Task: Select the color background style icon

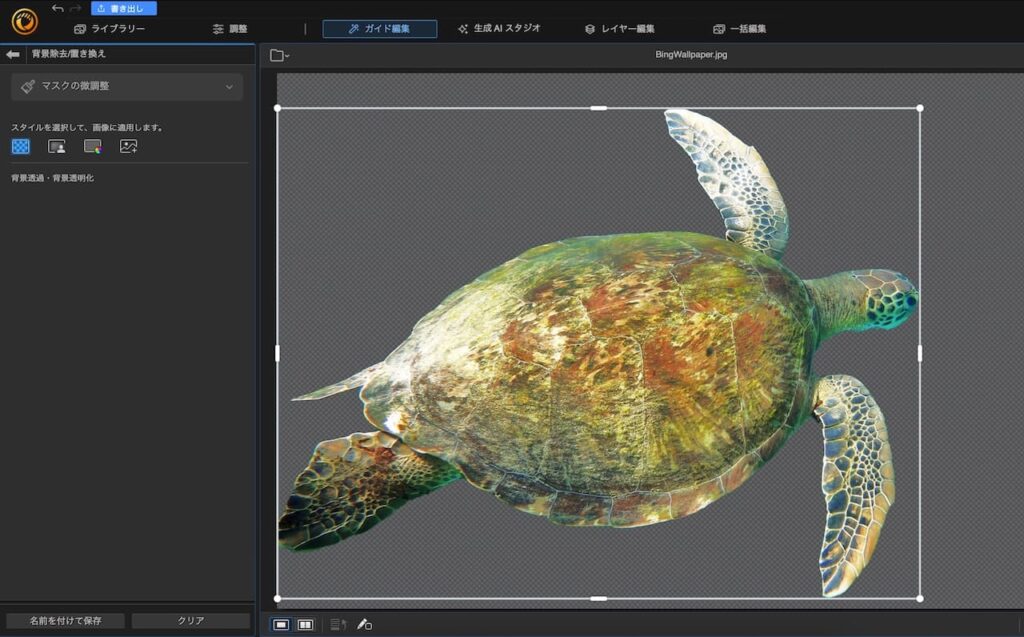Action: [x=93, y=146]
